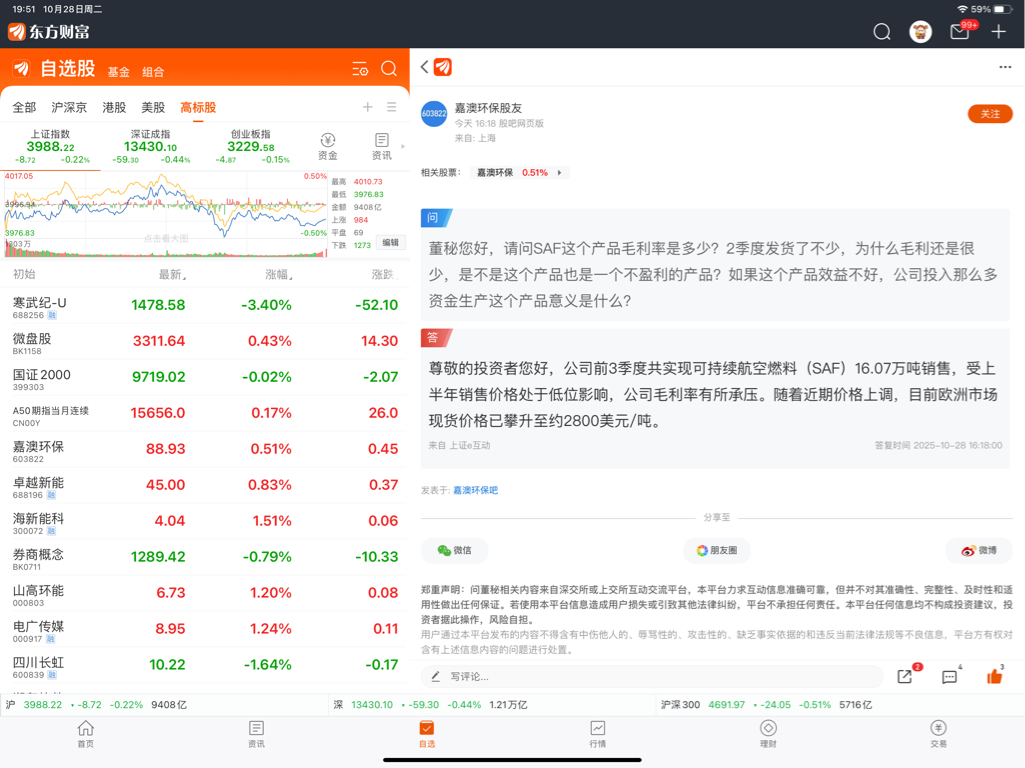Sort list by 最新 column header
Image resolution: width=1025 pixels, height=768 pixels.
pos(173,275)
